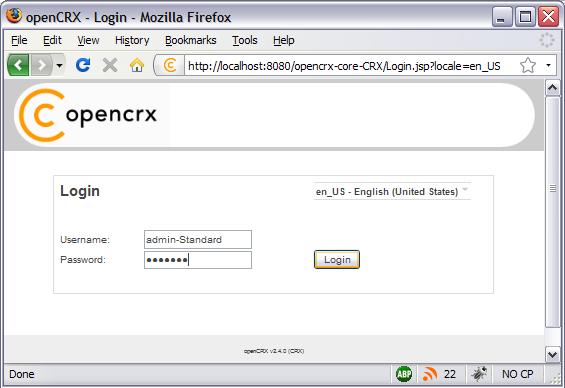Image resolution: width=565 pixels, height=388 pixels.
Task: Click into the Username input field
Action: tap(198, 240)
